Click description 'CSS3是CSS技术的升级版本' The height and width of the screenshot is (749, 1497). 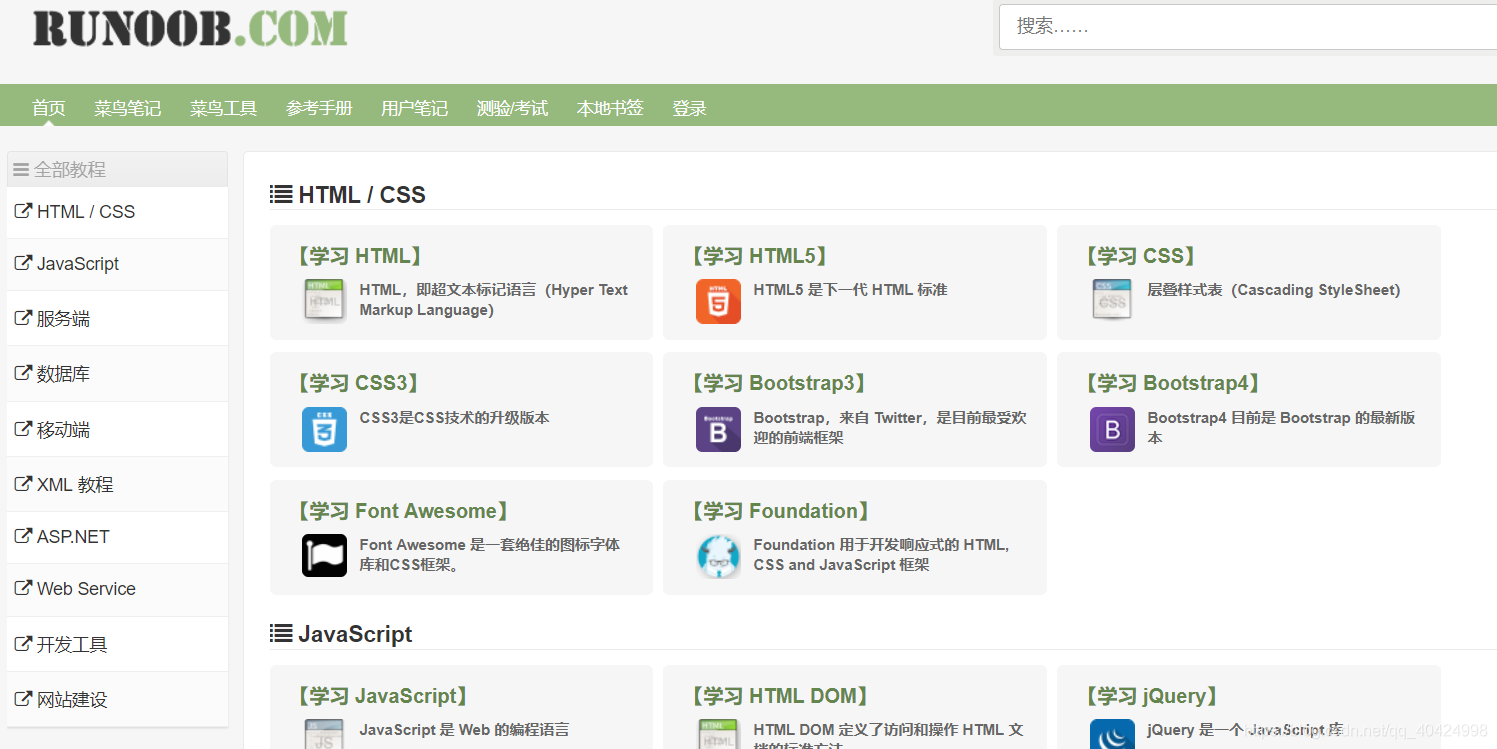coord(454,418)
